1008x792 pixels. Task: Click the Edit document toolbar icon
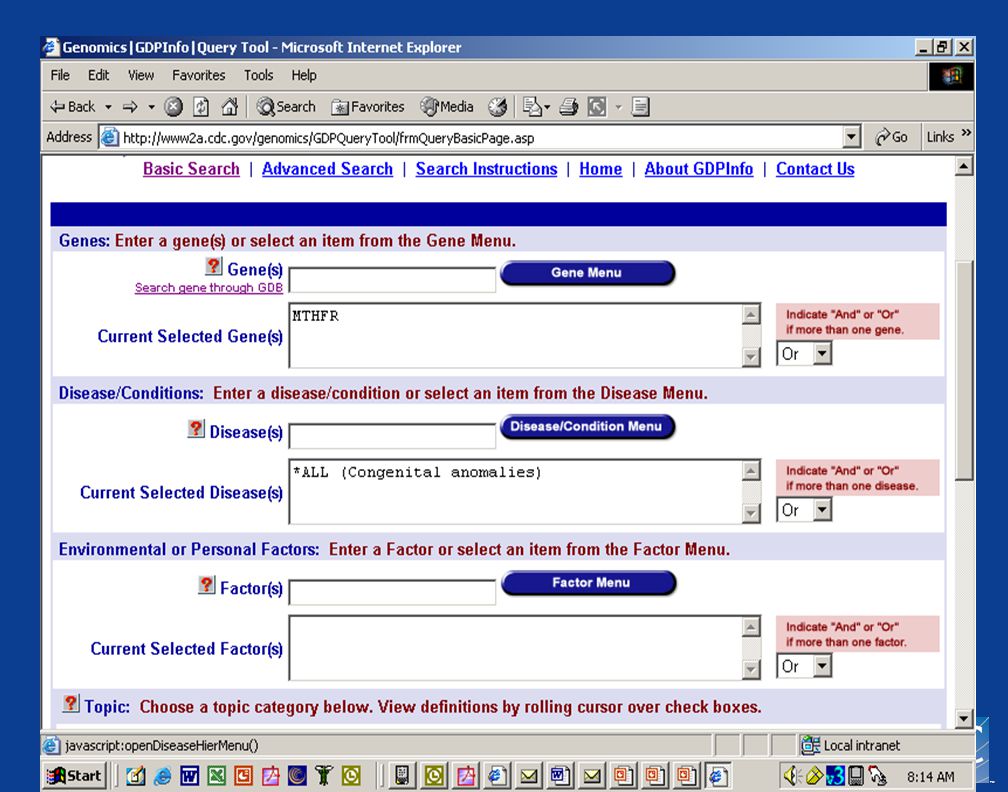pyautogui.click(x=640, y=107)
